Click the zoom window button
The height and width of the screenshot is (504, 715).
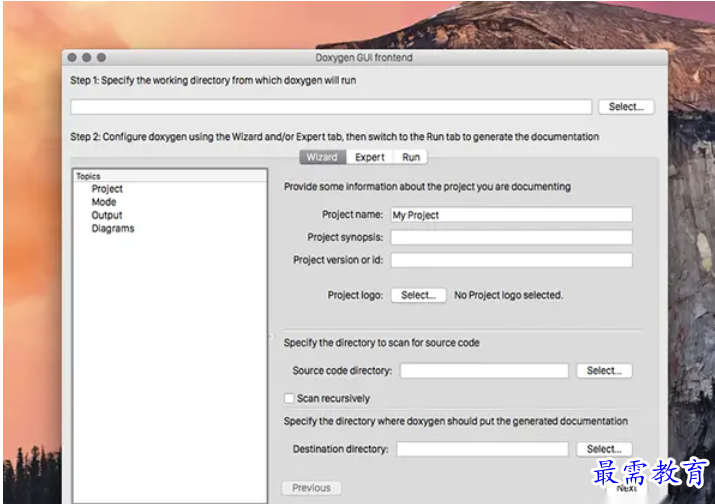tap(101, 57)
